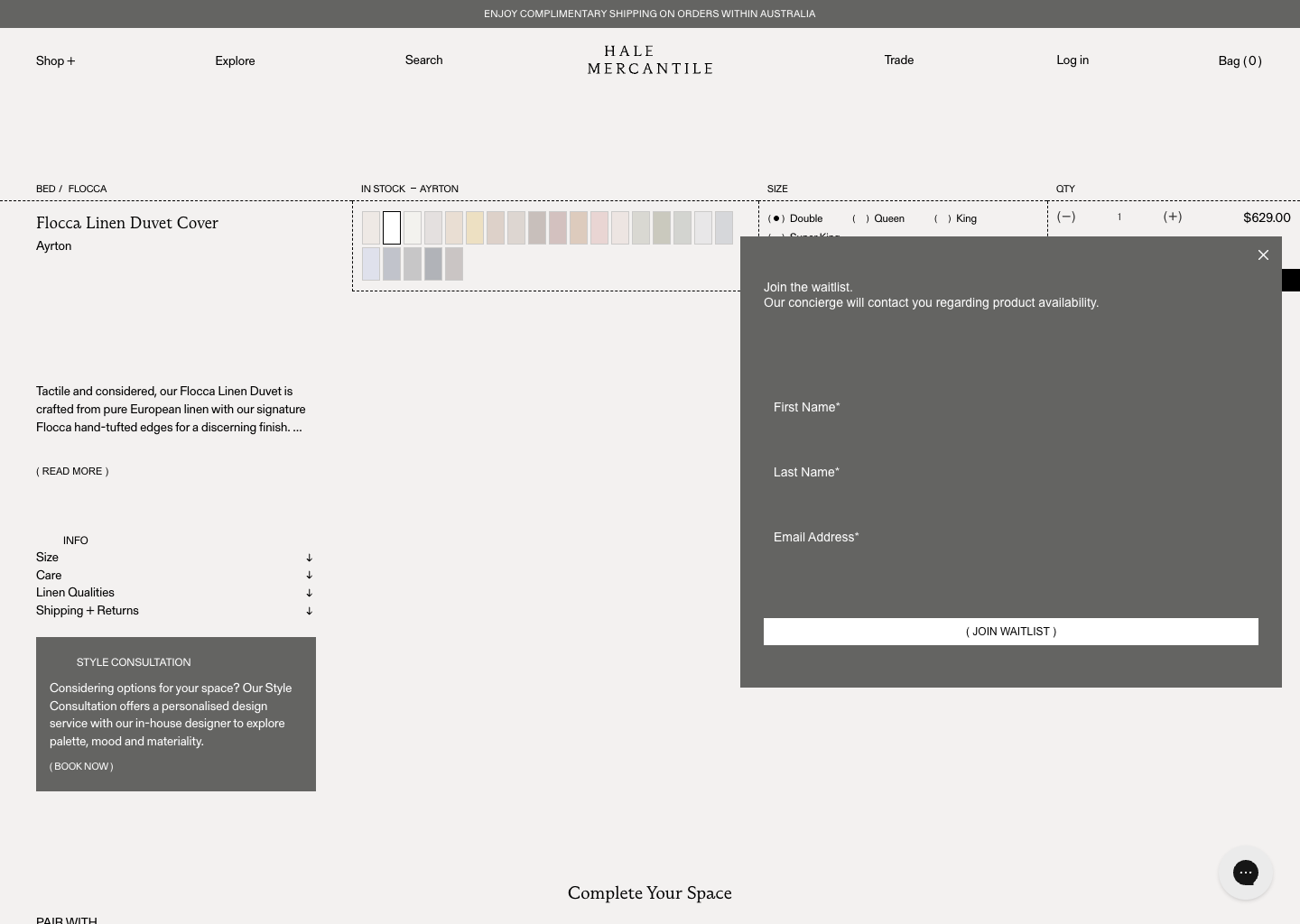
Task: Open the chat widget bubble
Action: [x=1245, y=872]
